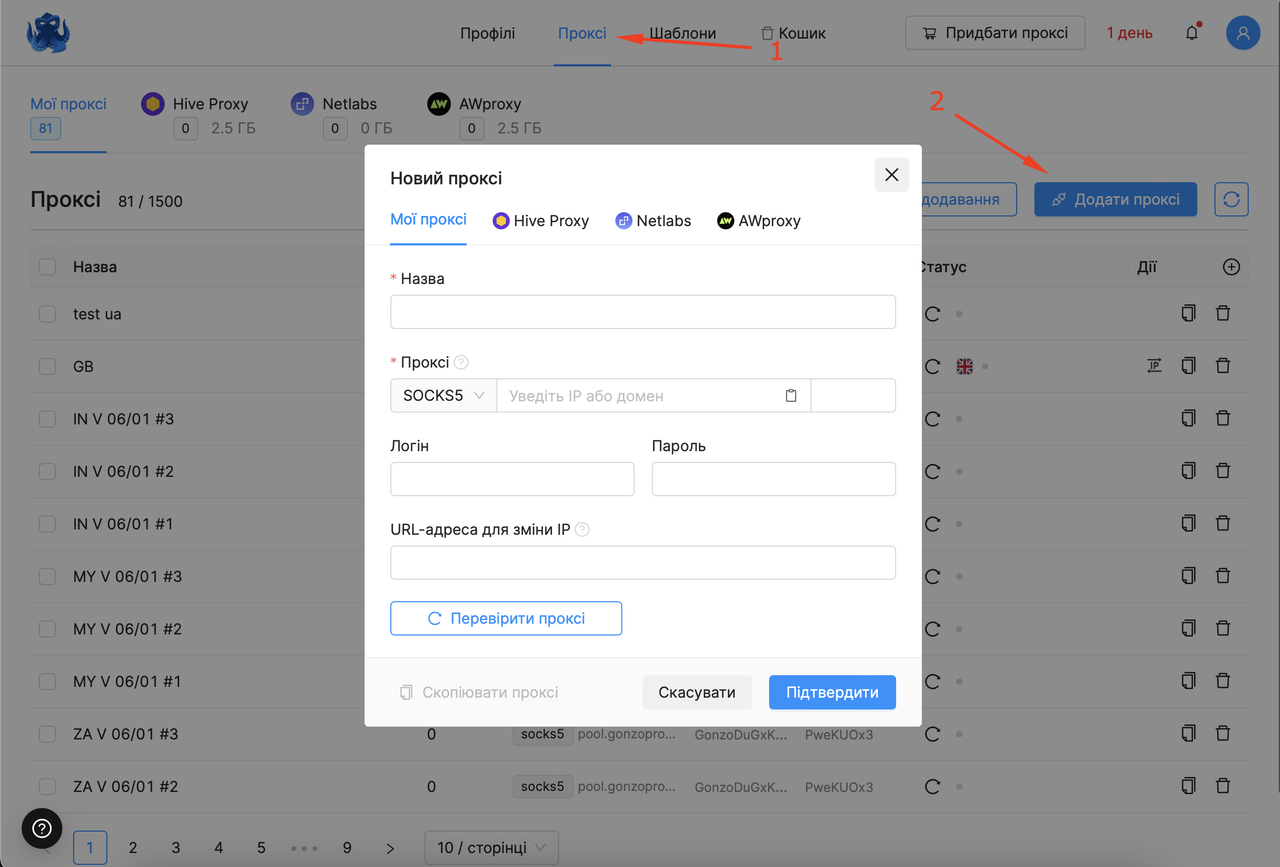
Task: Click the add column plus icon
Action: [1231, 267]
